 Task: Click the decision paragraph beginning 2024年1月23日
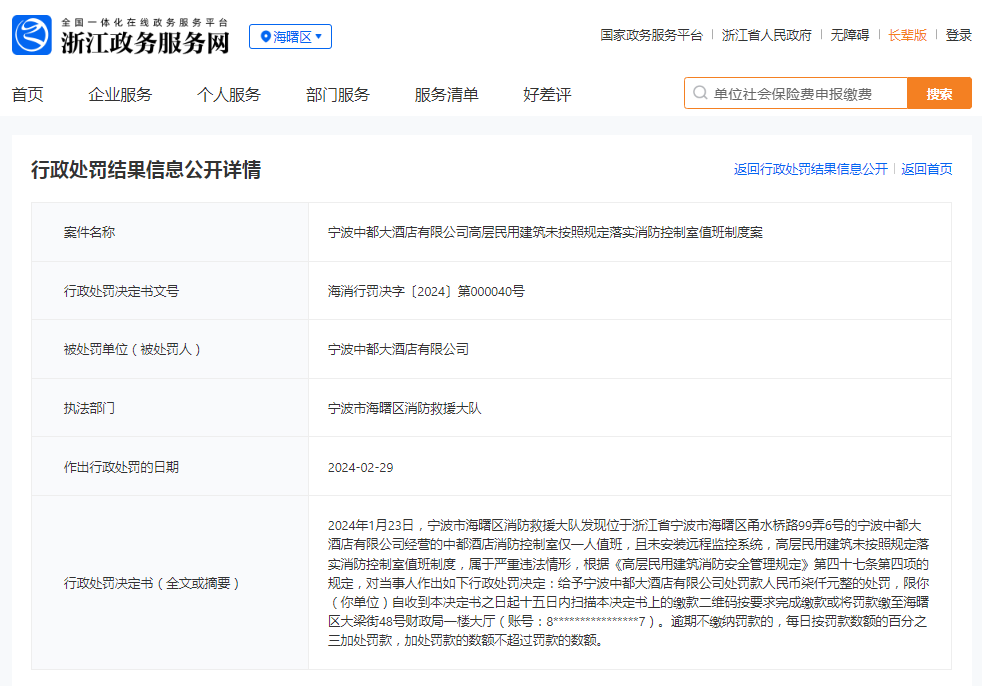[628, 583]
